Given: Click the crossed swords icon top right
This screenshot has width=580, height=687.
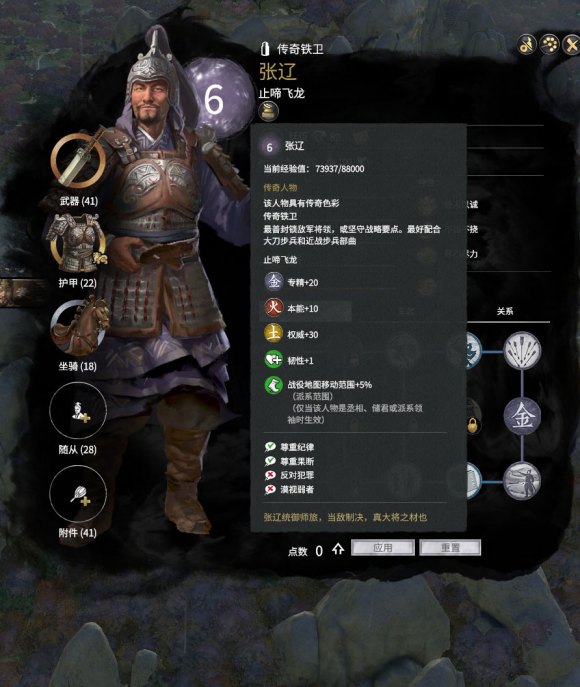Looking at the screenshot, I should (571, 44).
